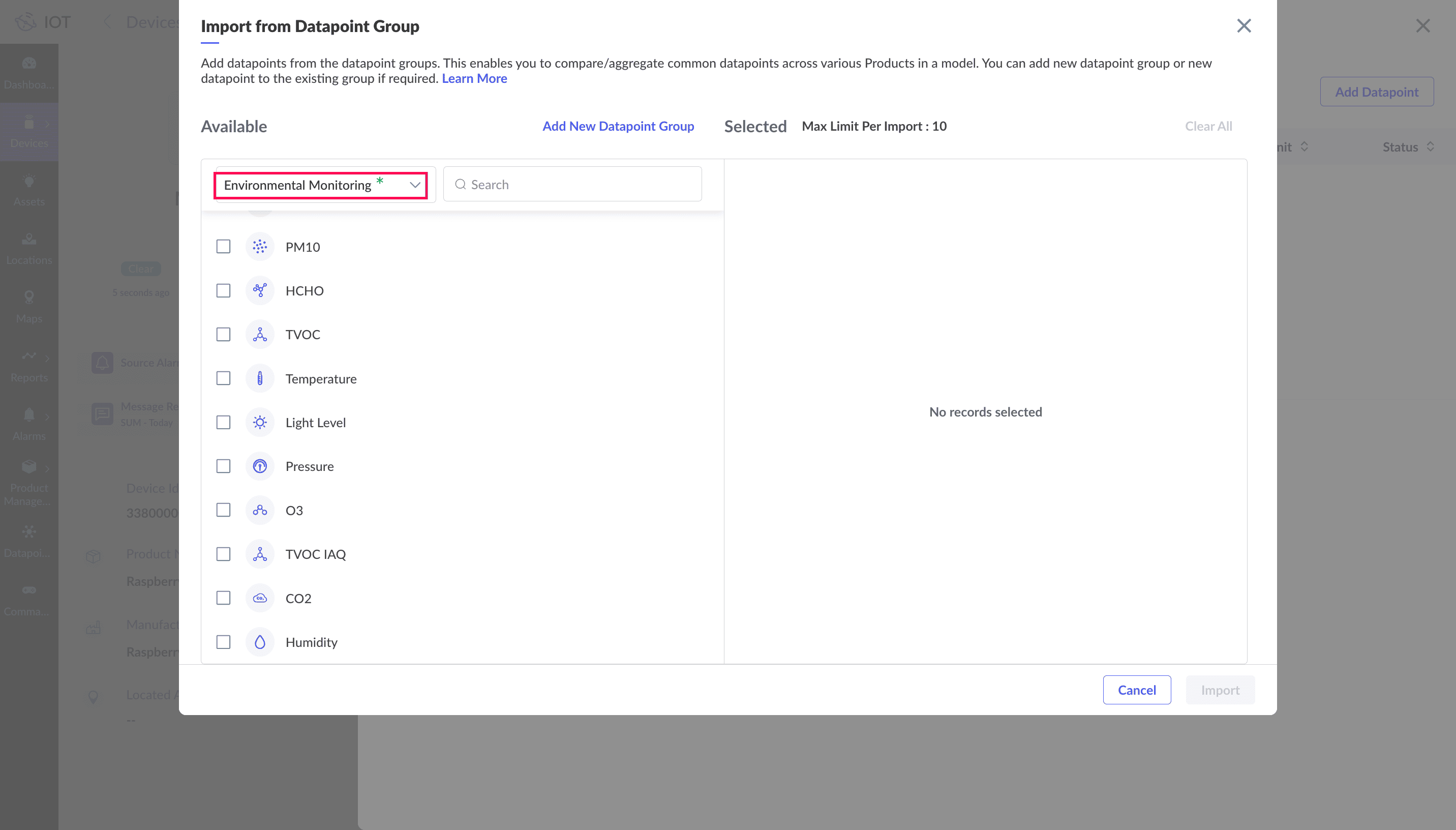This screenshot has height=830, width=1456.
Task: Click the CO2 cloud icon
Action: tap(260, 598)
